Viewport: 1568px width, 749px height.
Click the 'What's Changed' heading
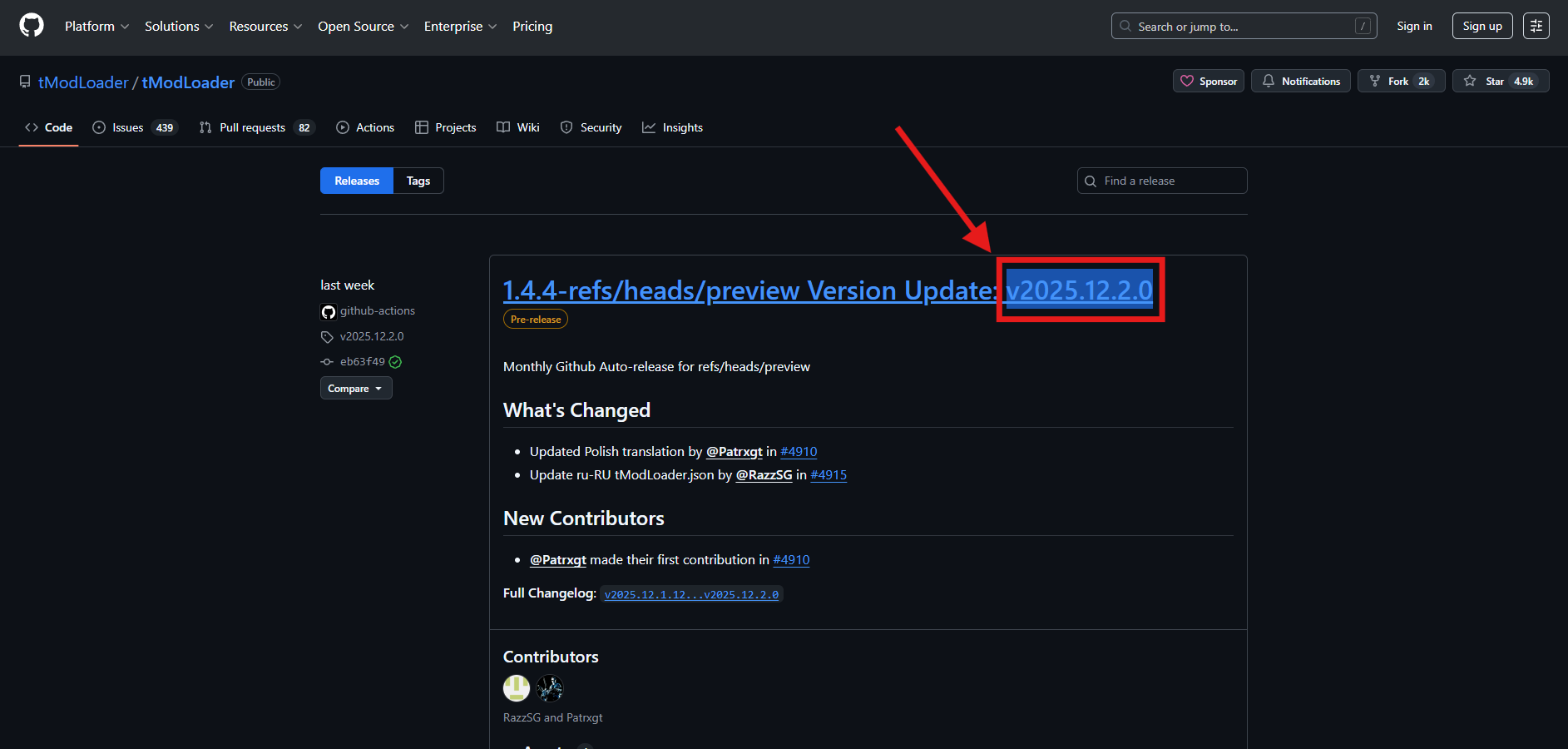(577, 410)
